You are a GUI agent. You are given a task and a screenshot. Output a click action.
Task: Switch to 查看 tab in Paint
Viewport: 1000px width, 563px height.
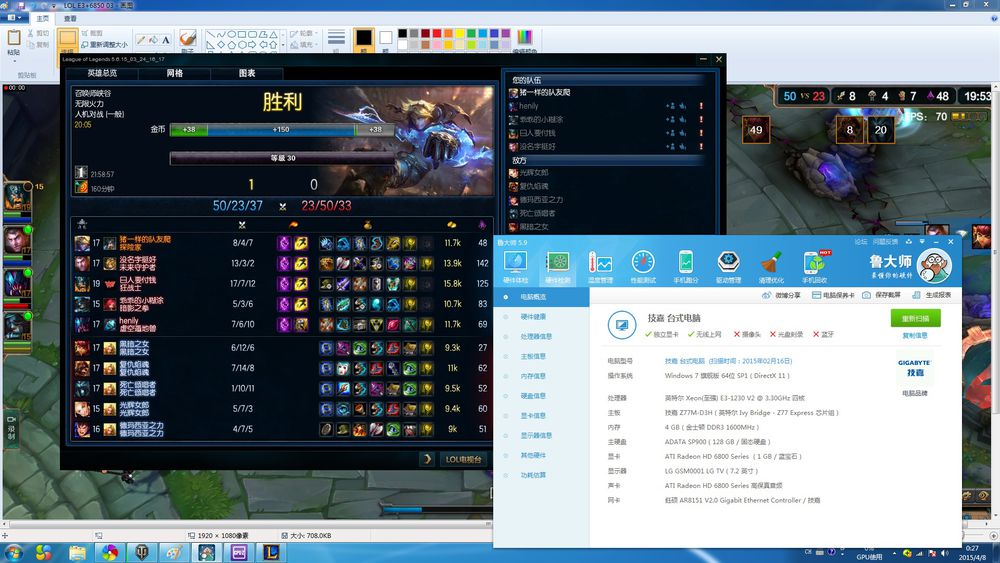pyautogui.click(x=70, y=18)
